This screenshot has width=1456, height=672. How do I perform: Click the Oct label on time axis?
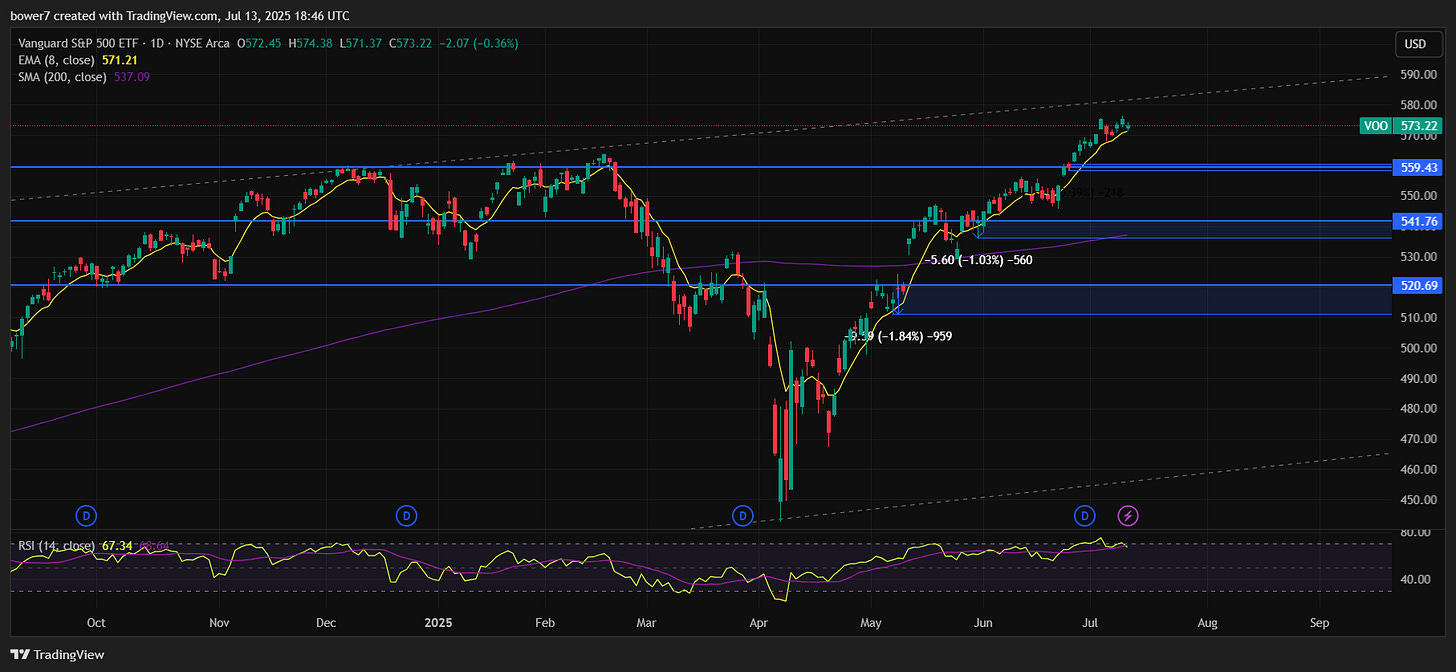click(97, 622)
